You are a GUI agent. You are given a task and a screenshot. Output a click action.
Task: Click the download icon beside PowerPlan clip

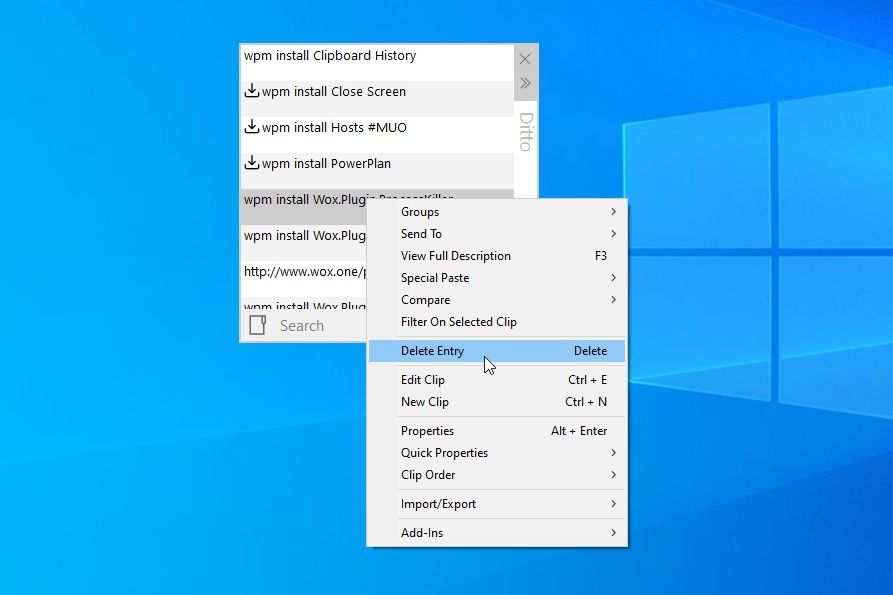(x=251, y=163)
